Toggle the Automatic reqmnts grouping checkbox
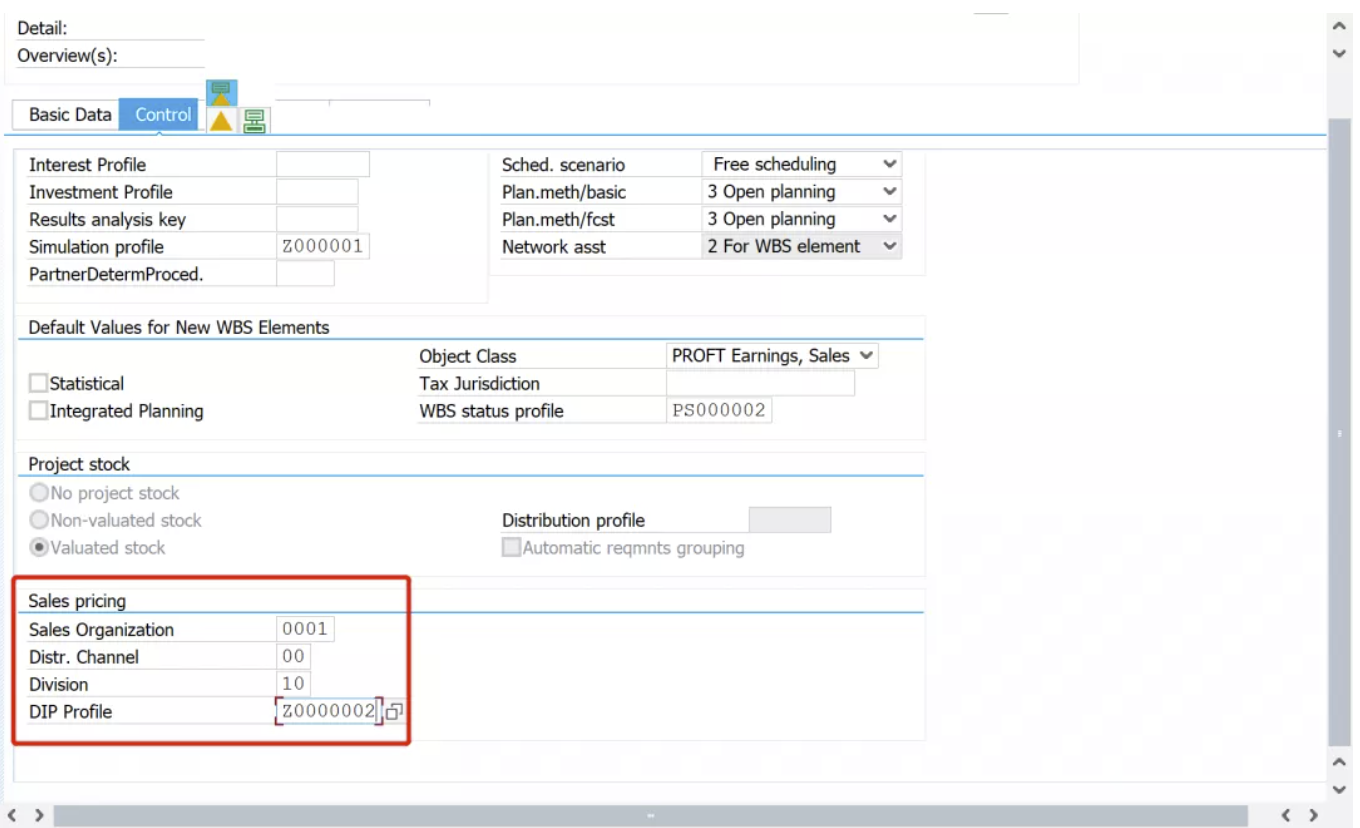Image resolution: width=1360 pixels, height=828 pixels. 511,548
